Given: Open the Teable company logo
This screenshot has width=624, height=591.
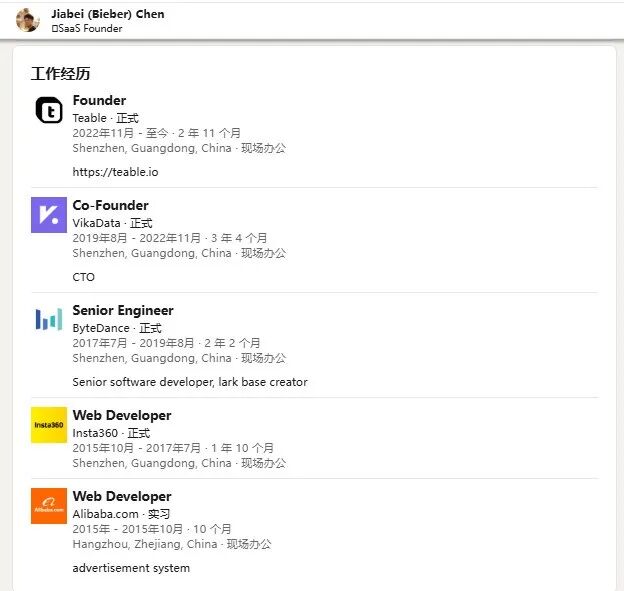Looking at the screenshot, I should 49,110.
